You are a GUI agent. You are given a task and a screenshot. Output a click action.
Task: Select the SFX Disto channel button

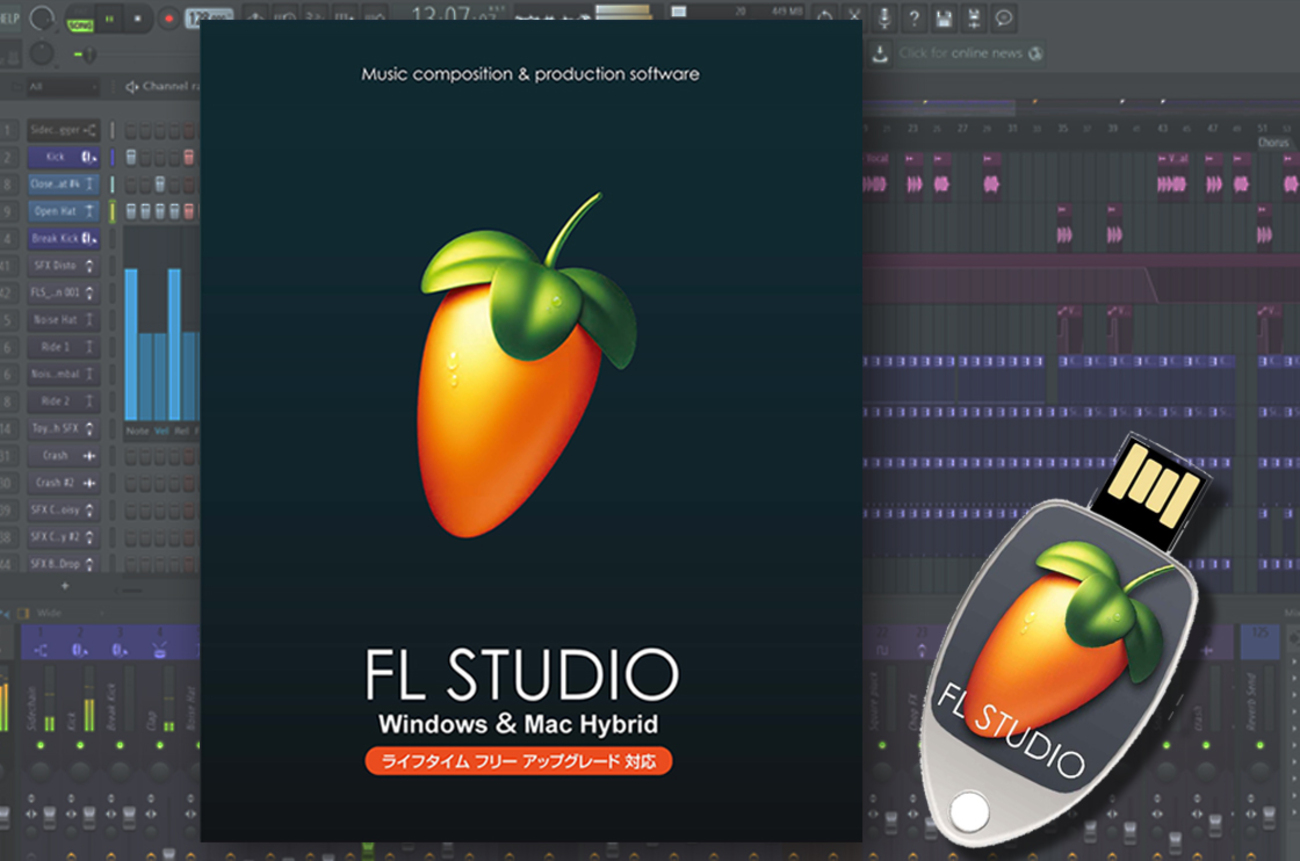[64, 265]
